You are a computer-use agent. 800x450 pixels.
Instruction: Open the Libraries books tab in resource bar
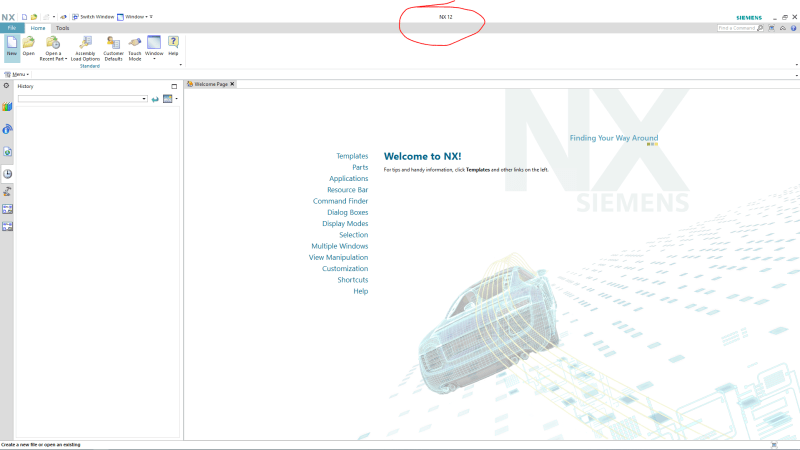pyautogui.click(x=7, y=107)
